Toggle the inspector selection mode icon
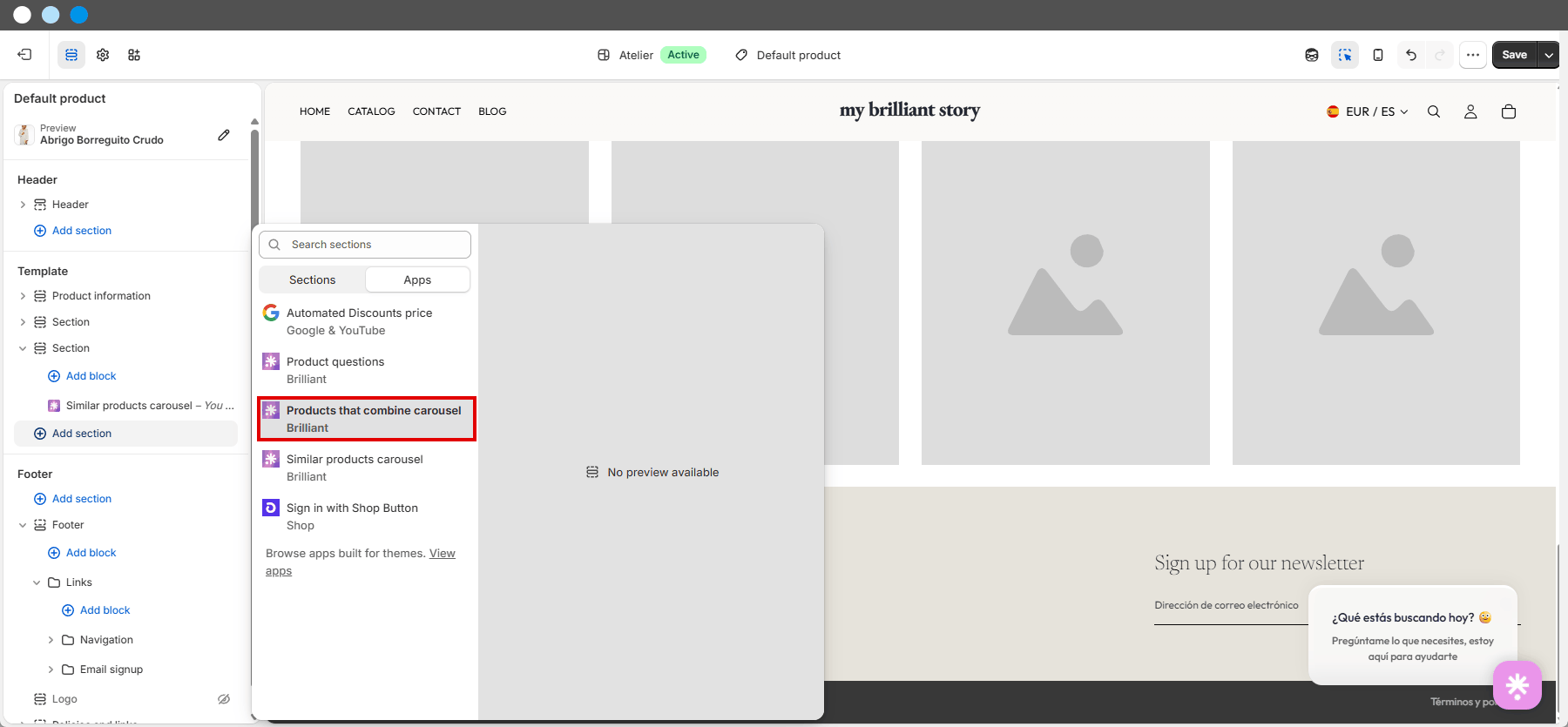This screenshot has width=1568, height=727. 1345,55
